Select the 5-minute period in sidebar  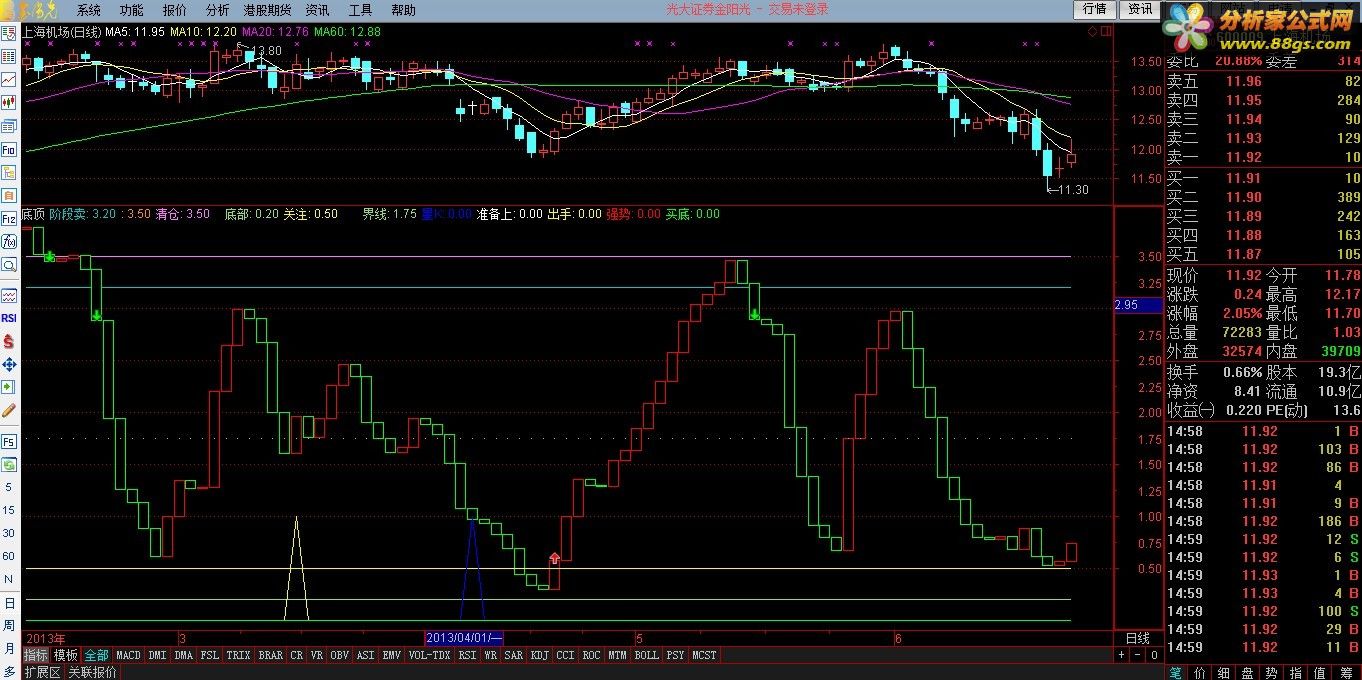(9, 488)
